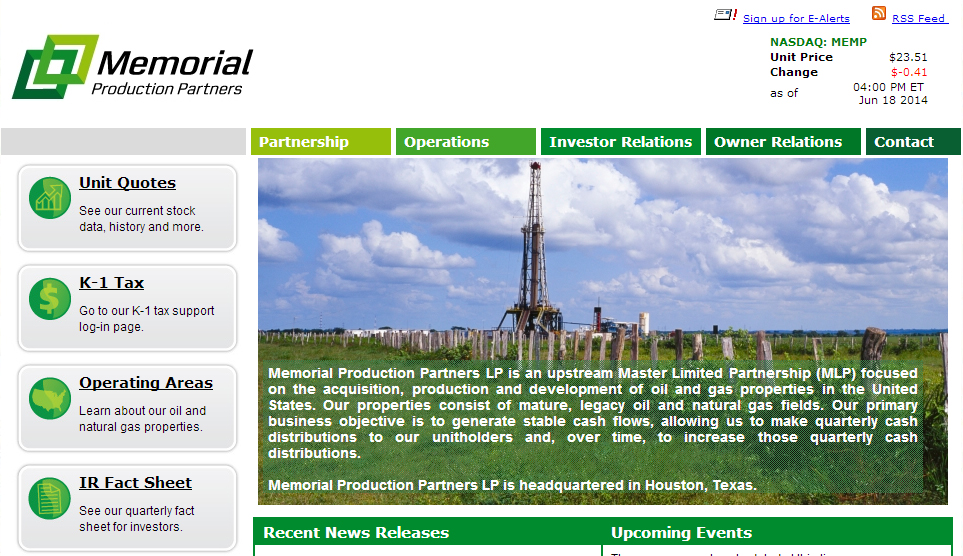Click the IR Fact Sheet document icon
Viewport: 963px width, 556px height.
[48, 497]
